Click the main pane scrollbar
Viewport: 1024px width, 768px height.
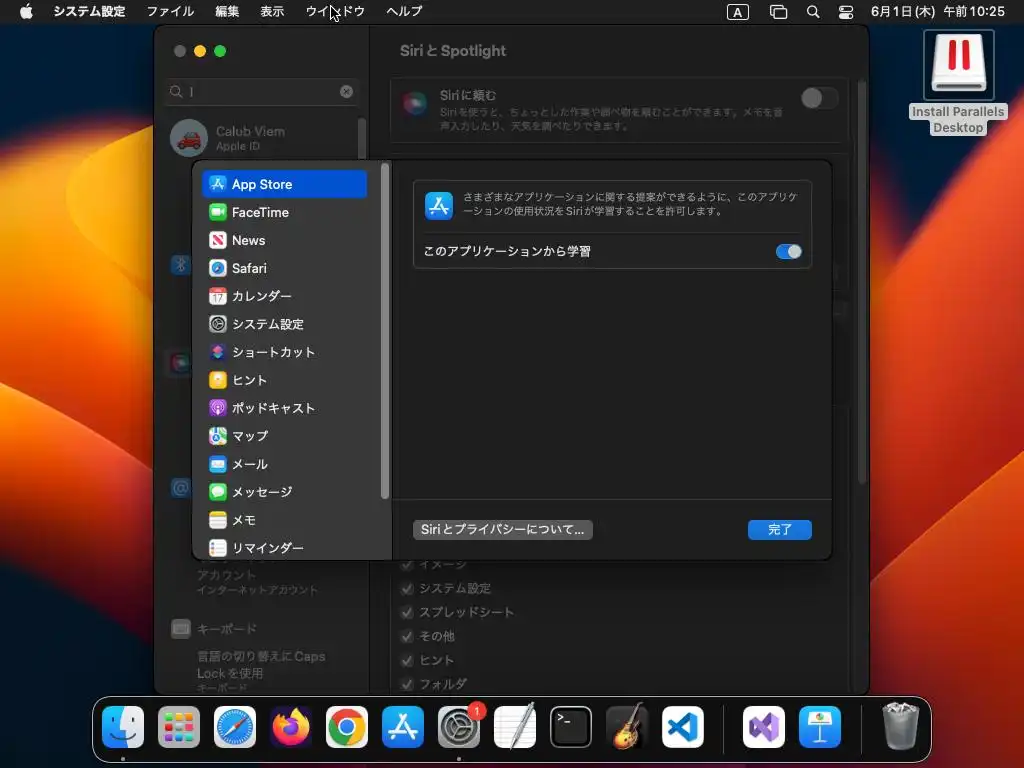tap(861, 281)
